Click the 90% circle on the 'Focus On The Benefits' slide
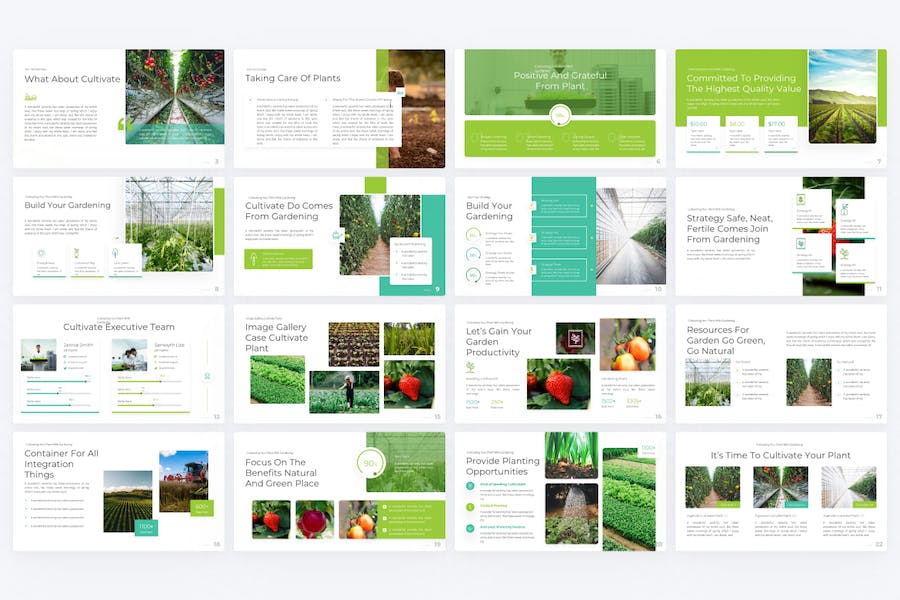Screen dimensions: 900x600 [x=370, y=463]
